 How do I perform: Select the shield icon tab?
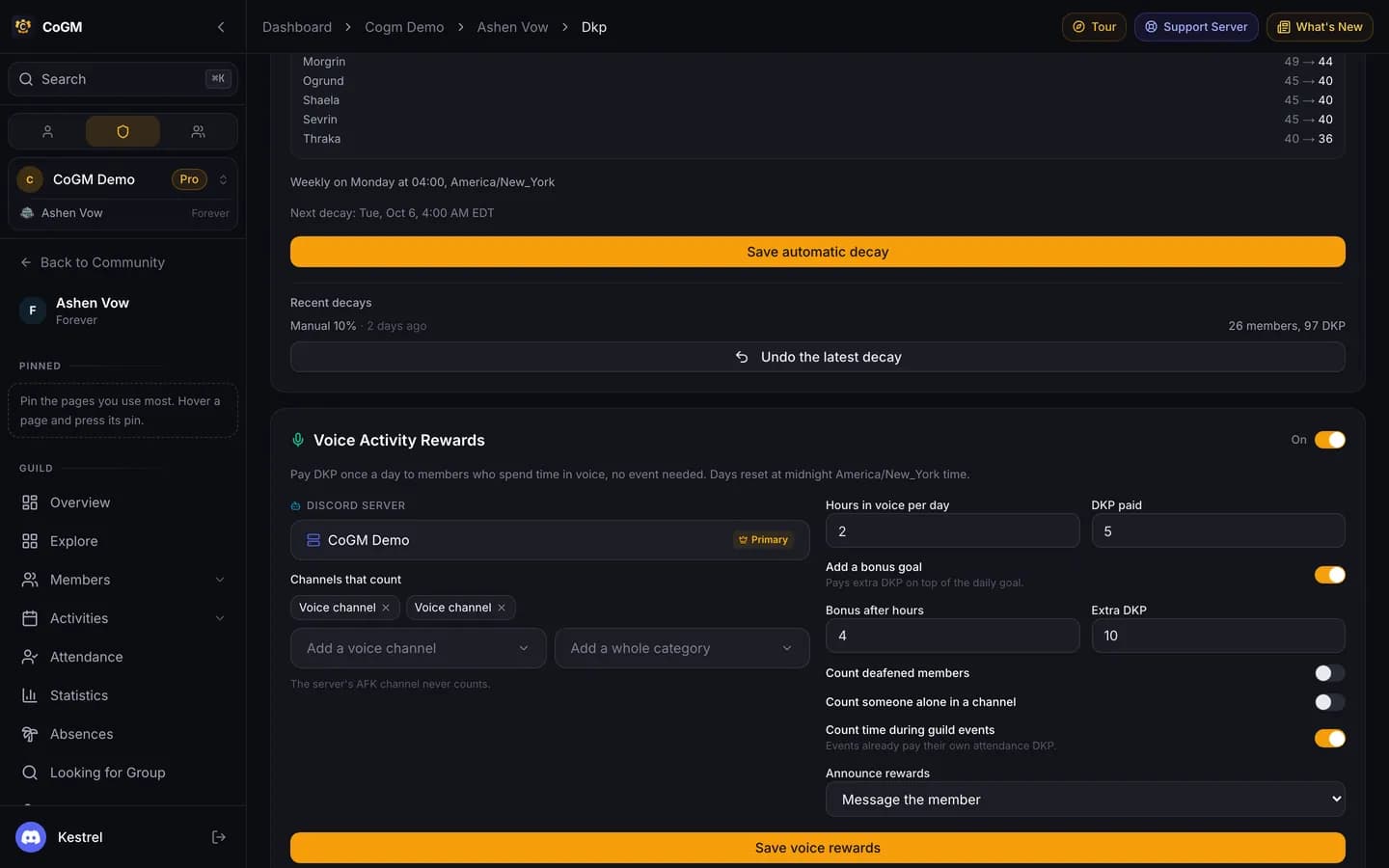pyautogui.click(x=123, y=131)
